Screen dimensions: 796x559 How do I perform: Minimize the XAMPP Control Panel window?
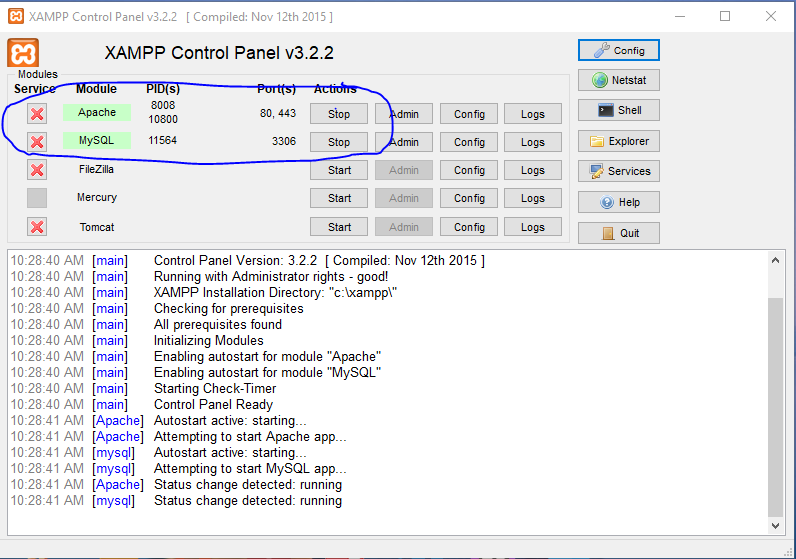[680, 16]
